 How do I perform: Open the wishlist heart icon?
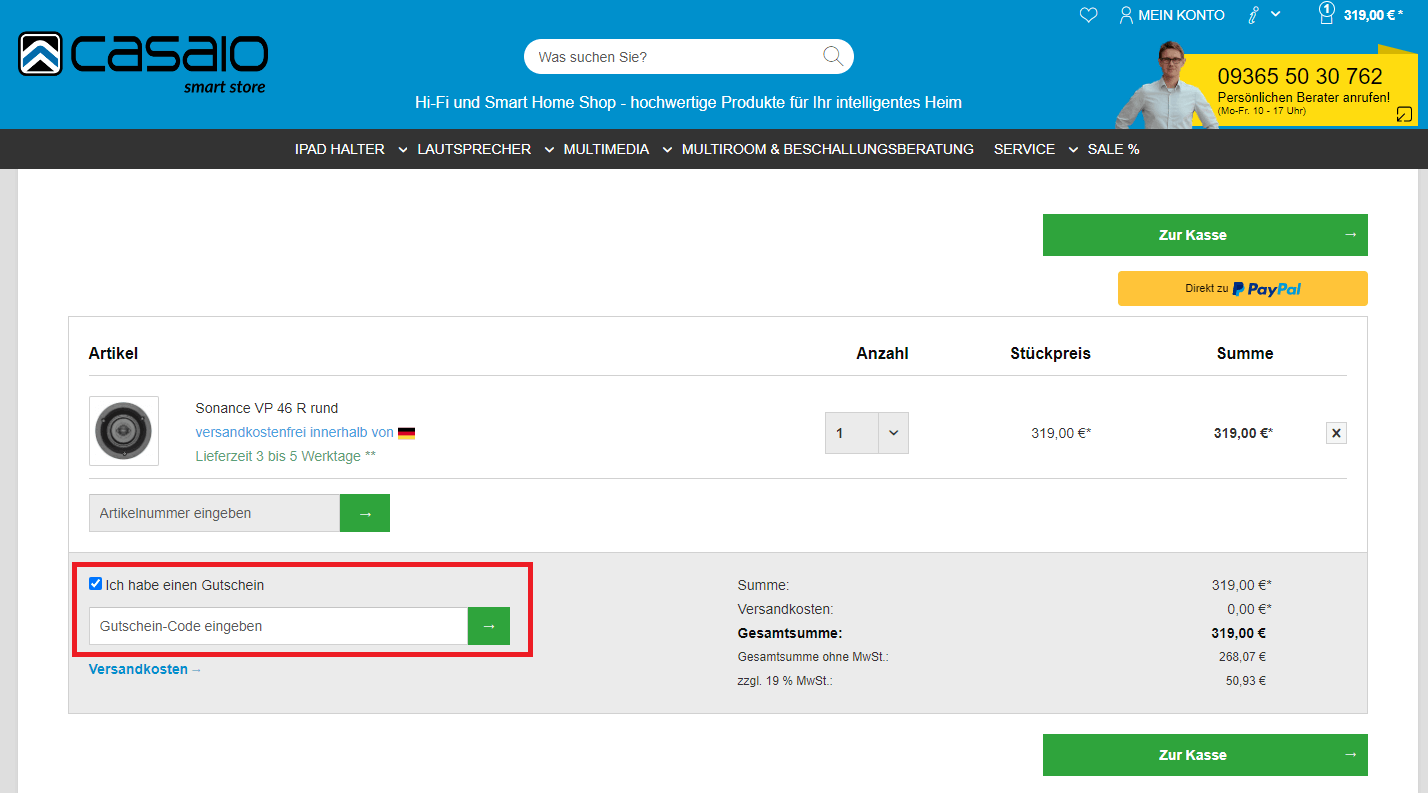[1089, 15]
